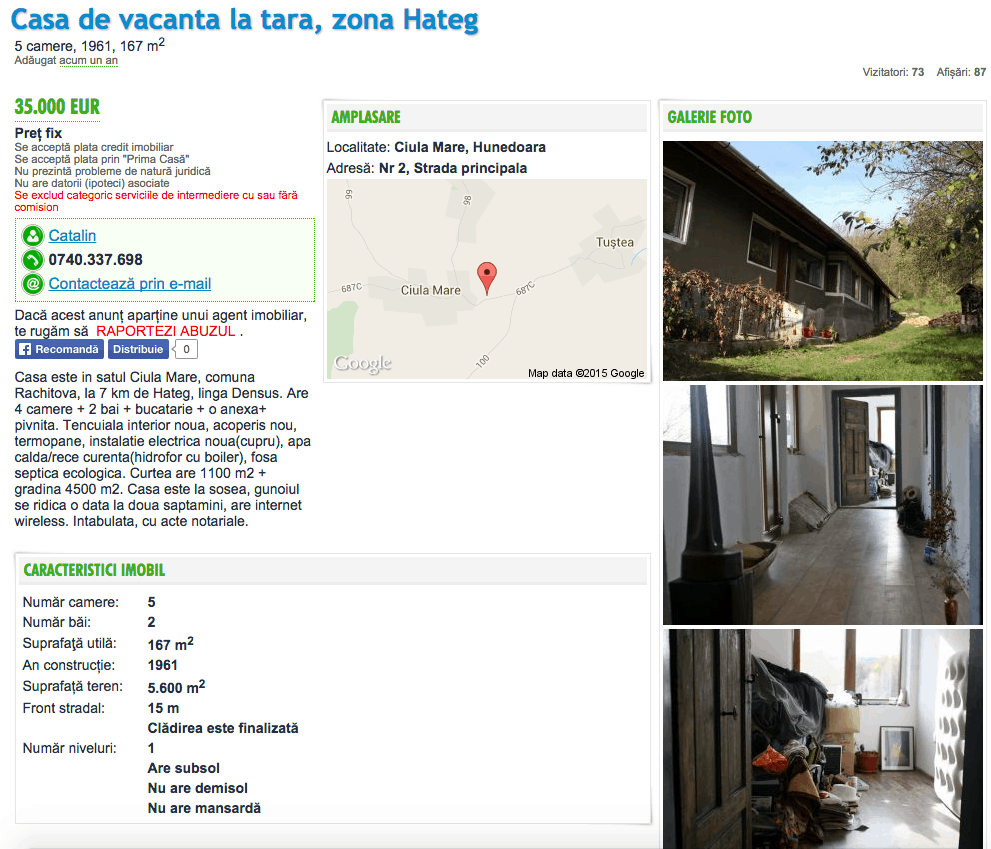Click RAPORTEZI ABUZUL link
The height and width of the screenshot is (849, 991).
pyautogui.click(x=166, y=331)
